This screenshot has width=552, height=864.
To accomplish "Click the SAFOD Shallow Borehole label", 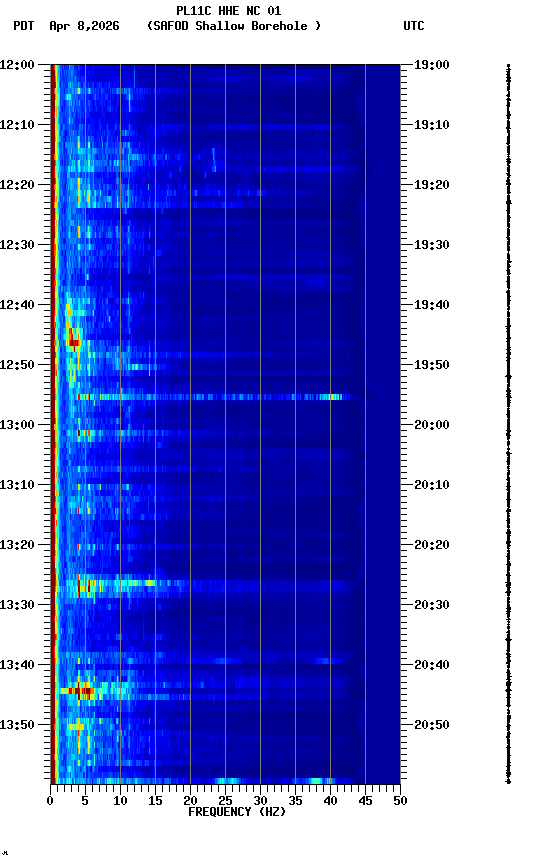I will [234, 26].
